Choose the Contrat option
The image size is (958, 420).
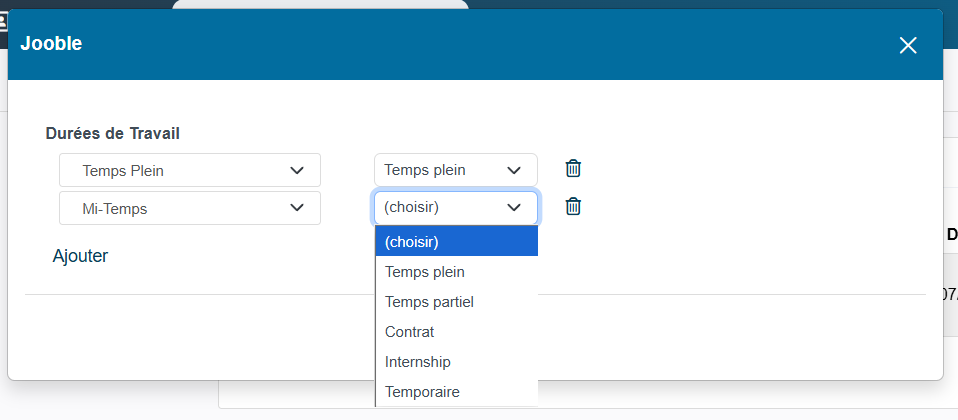coord(456,331)
